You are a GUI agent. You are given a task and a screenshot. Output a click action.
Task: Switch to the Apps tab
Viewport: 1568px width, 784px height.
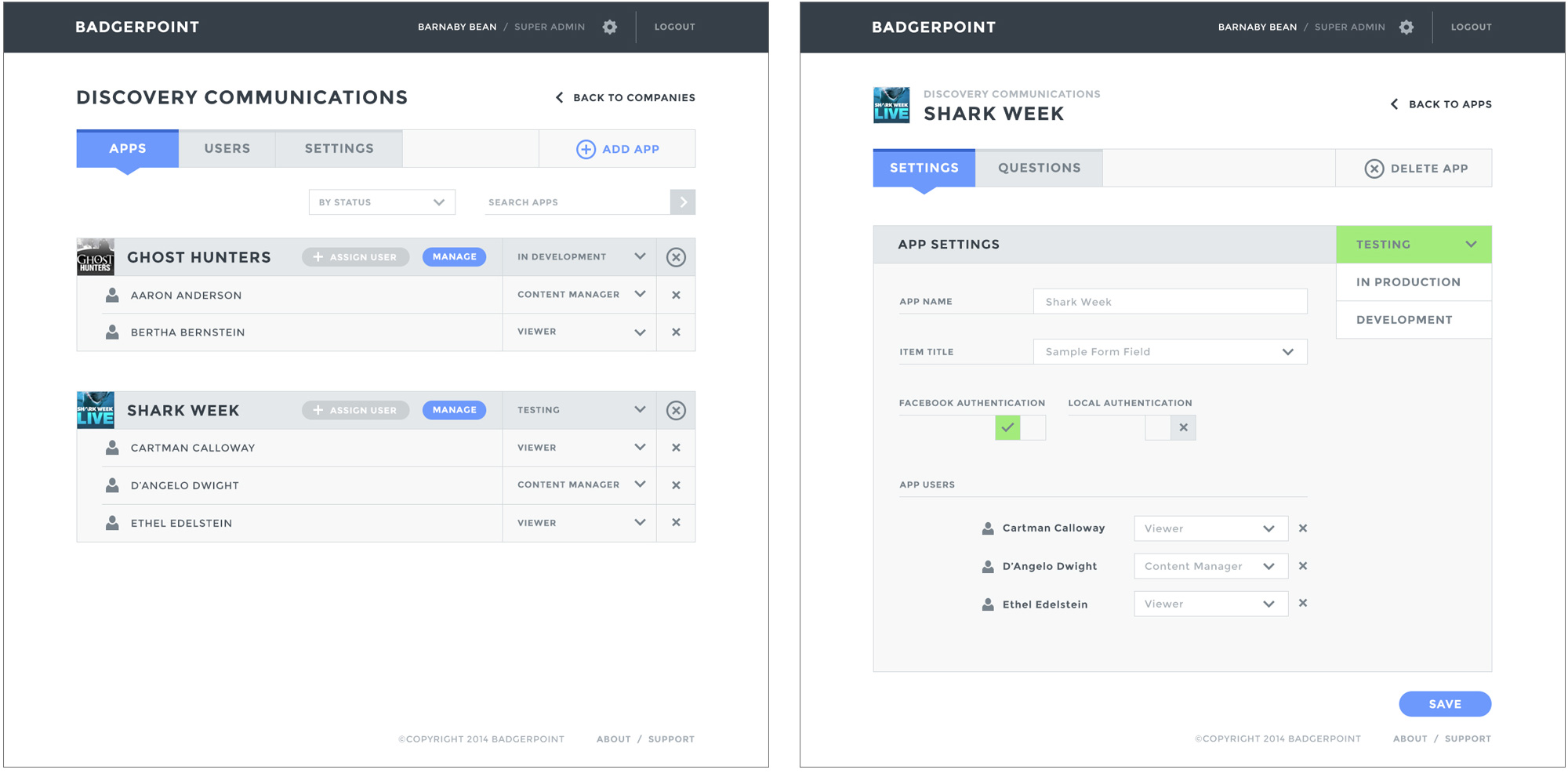128,149
